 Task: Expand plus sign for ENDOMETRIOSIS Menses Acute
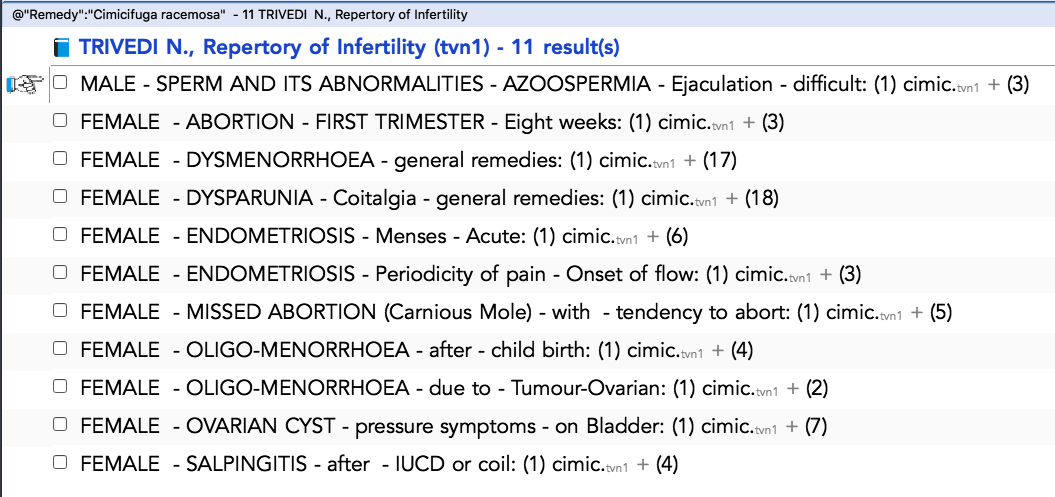652,237
